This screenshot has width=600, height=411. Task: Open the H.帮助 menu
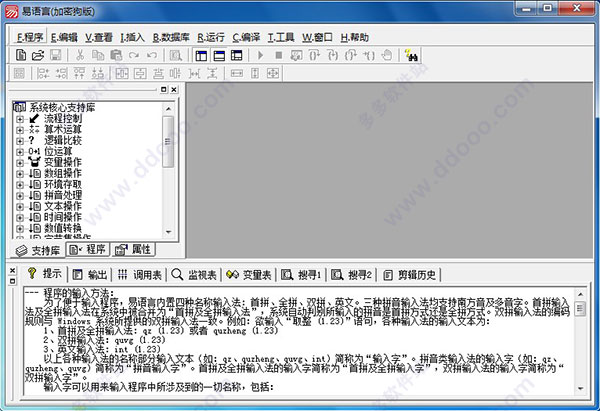tap(354, 37)
